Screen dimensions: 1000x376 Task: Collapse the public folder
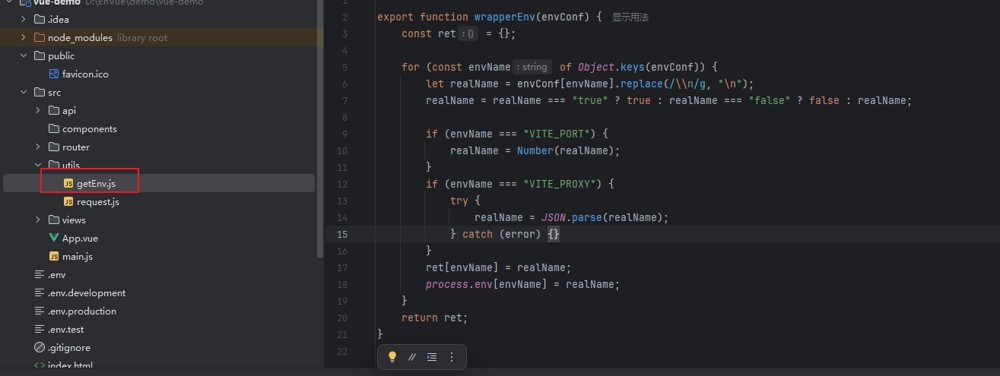coord(23,55)
